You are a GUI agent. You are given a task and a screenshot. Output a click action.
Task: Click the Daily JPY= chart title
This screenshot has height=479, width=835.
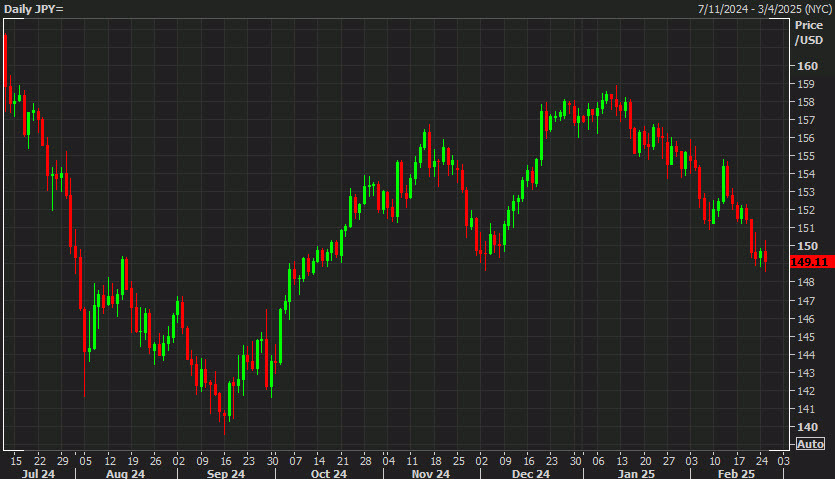pos(34,9)
